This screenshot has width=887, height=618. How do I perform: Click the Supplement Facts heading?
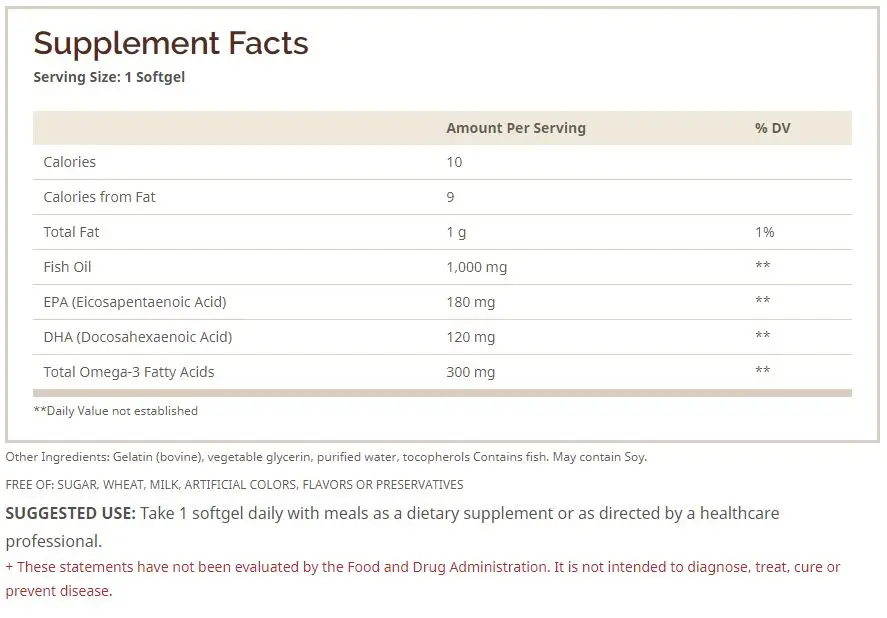pos(171,44)
